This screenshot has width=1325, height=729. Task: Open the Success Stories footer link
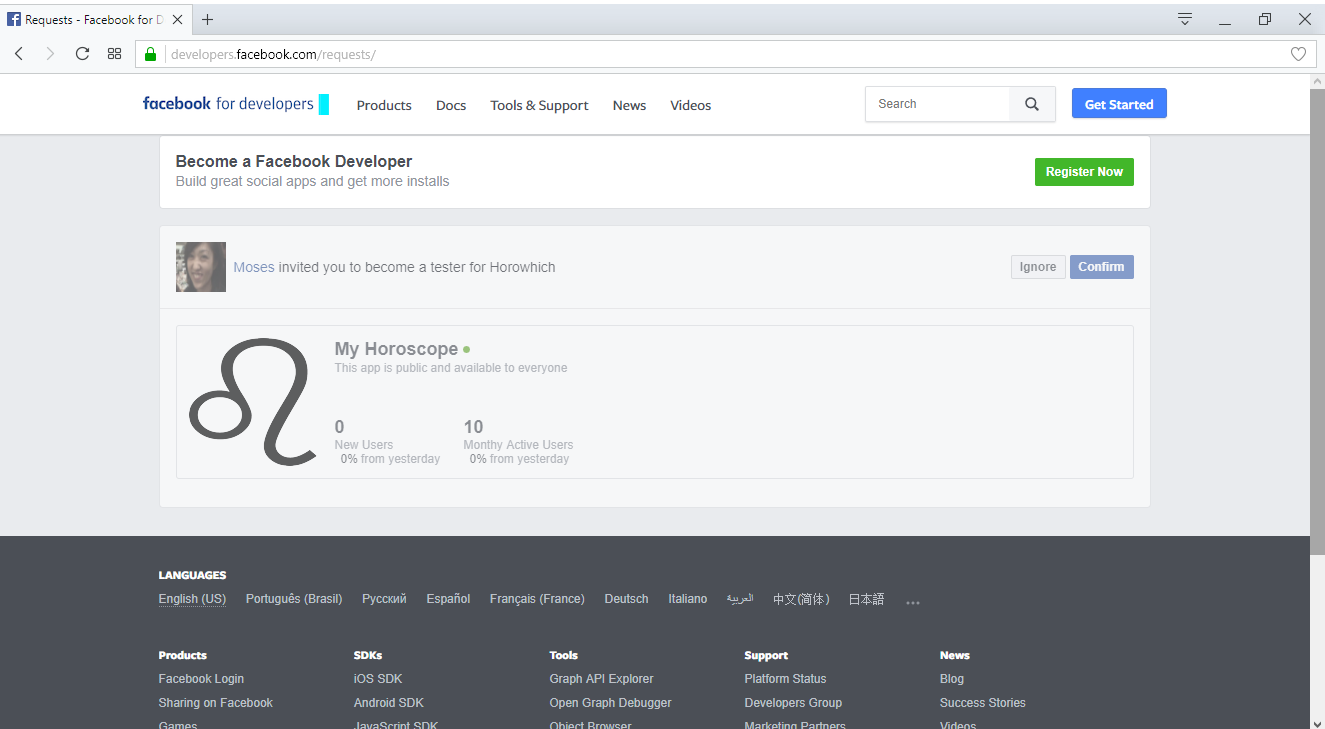pos(983,703)
